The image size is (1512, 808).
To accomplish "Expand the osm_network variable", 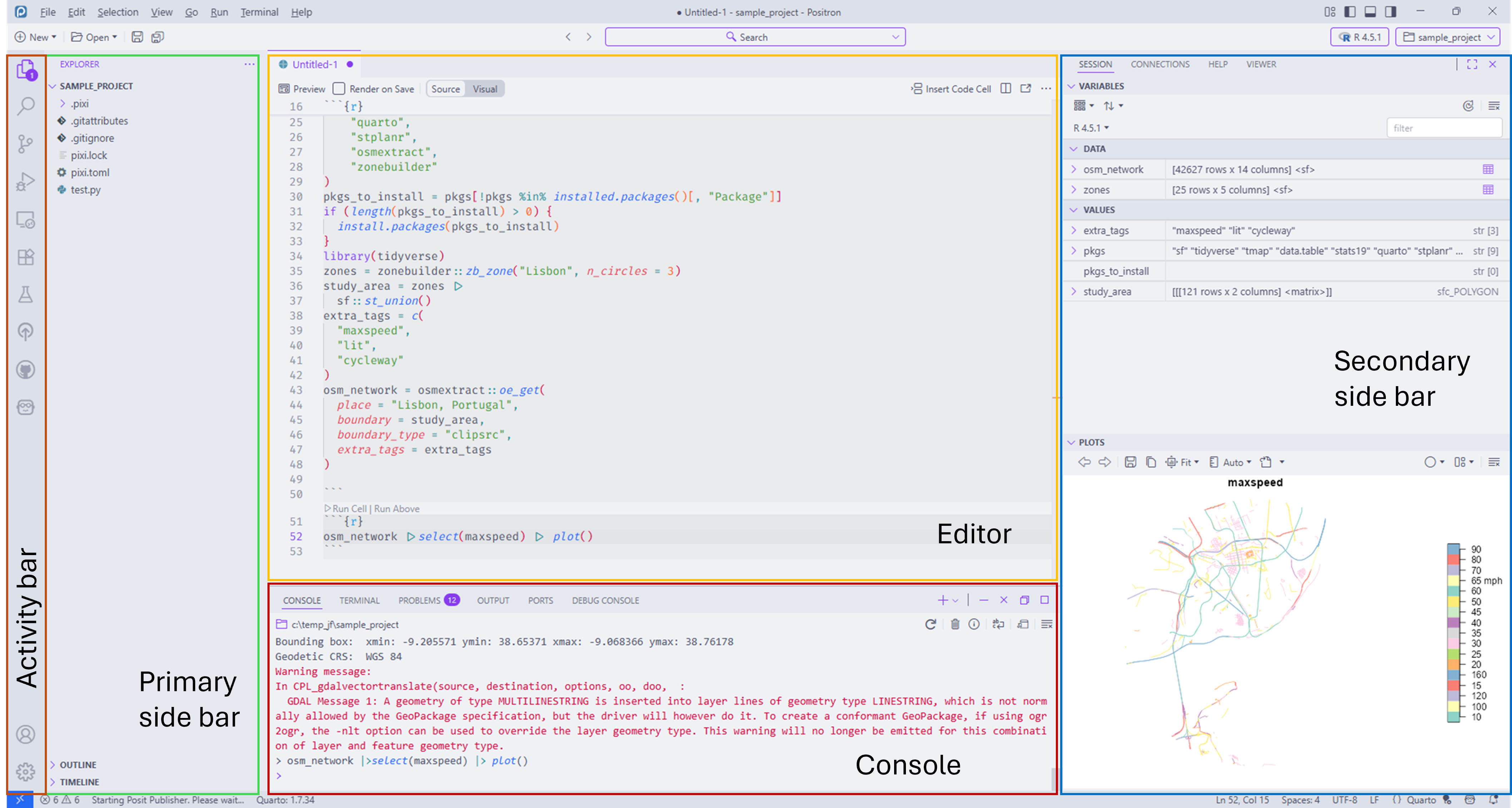I will coord(1074,170).
